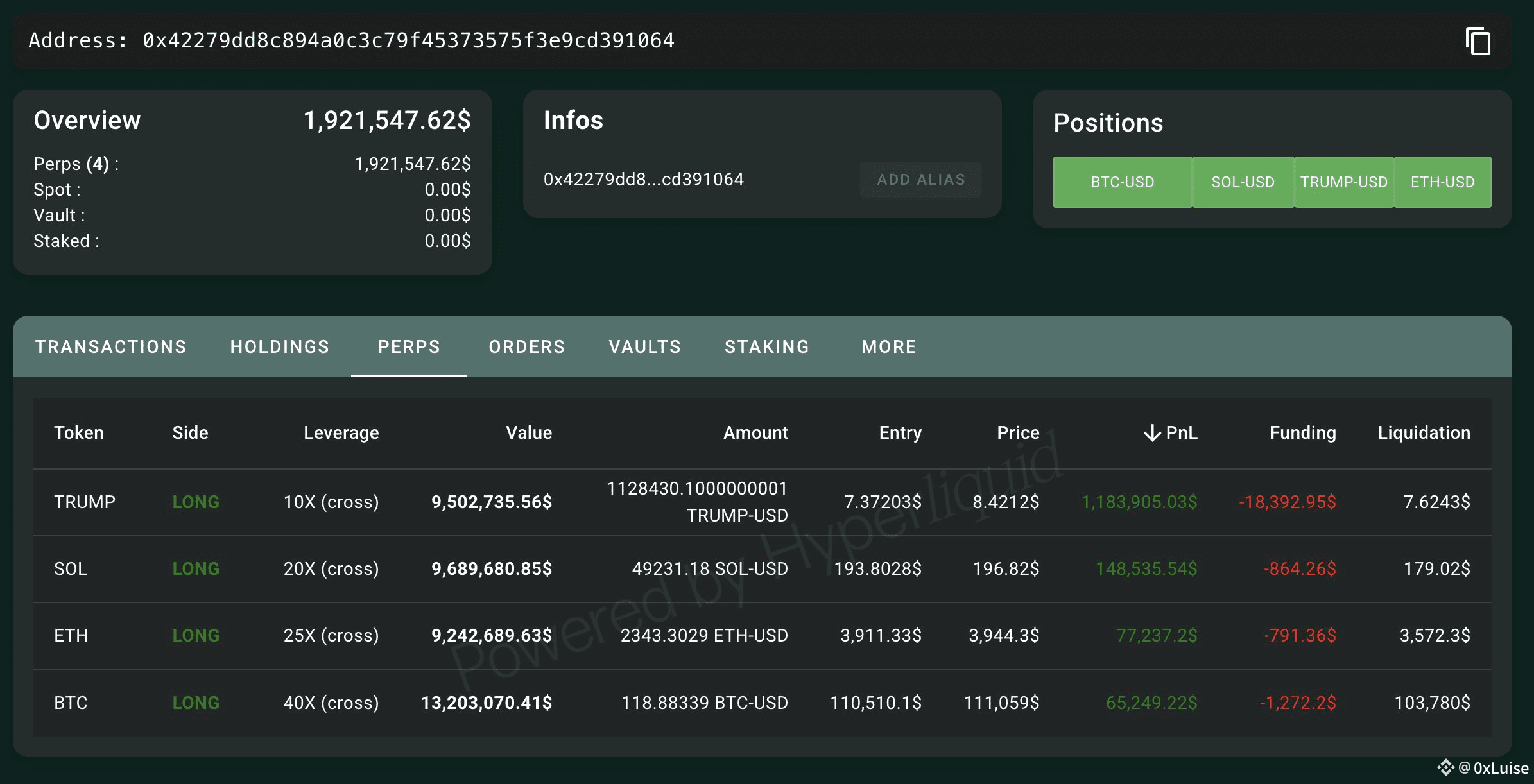The width and height of the screenshot is (1534, 784).
Task: Copy the wallet address with the copy icon
Action: 1478,41
